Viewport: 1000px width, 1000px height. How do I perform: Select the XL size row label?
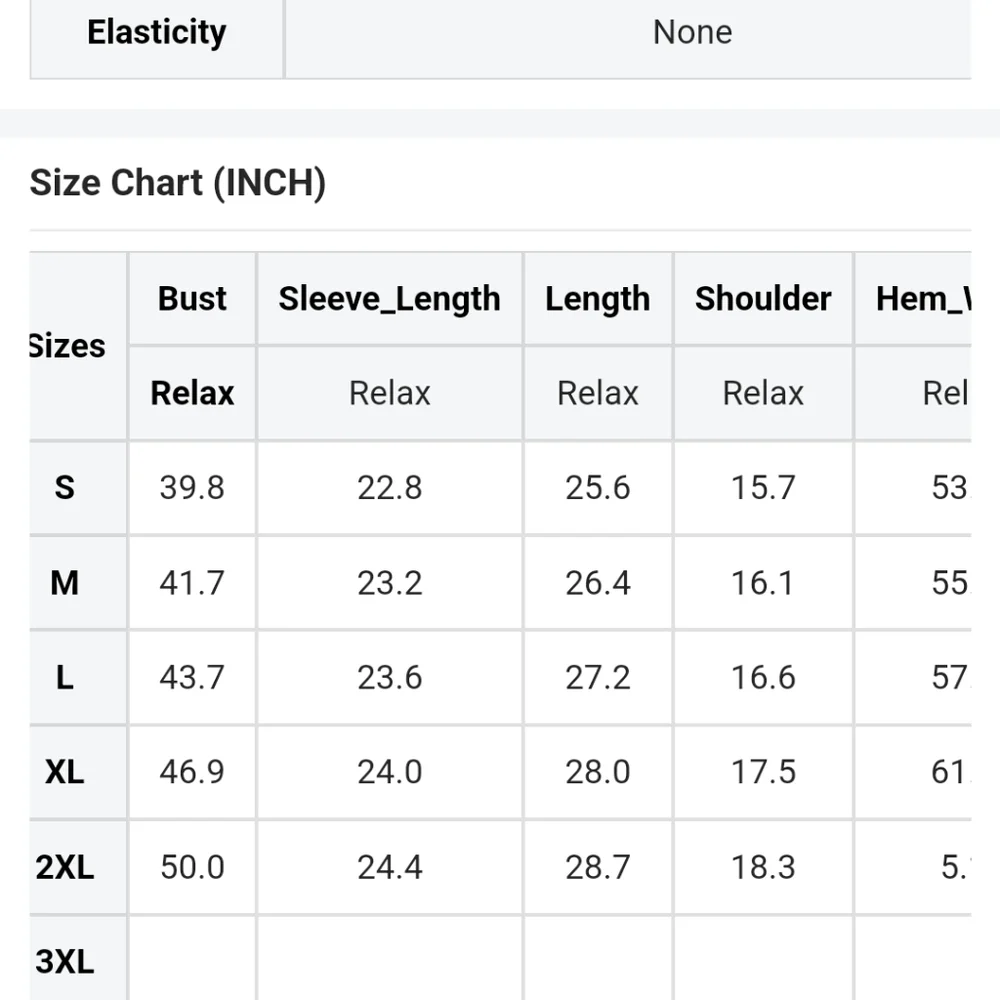click(64, 772)
